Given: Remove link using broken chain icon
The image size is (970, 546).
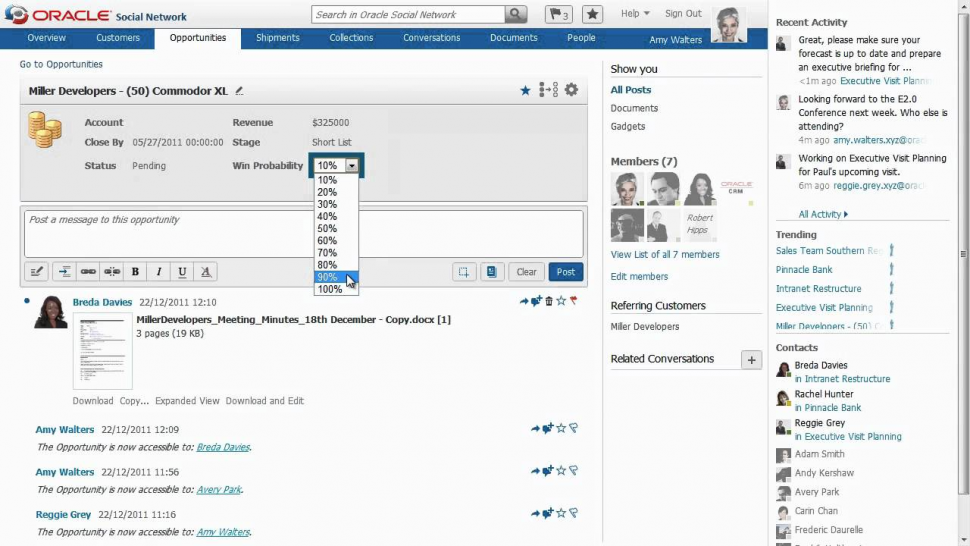Looking at the screenshot, I should [x=111, y=271].
